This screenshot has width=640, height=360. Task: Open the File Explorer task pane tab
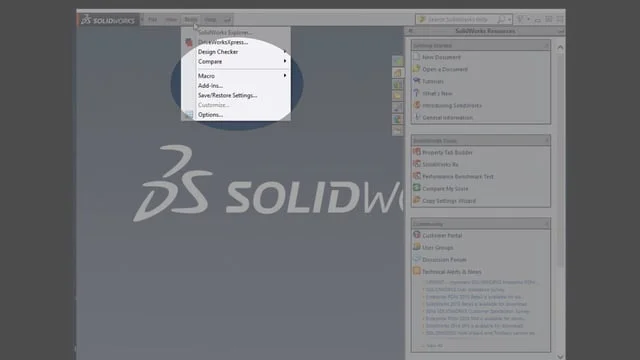pyautogui.click(x=398, y=96)
